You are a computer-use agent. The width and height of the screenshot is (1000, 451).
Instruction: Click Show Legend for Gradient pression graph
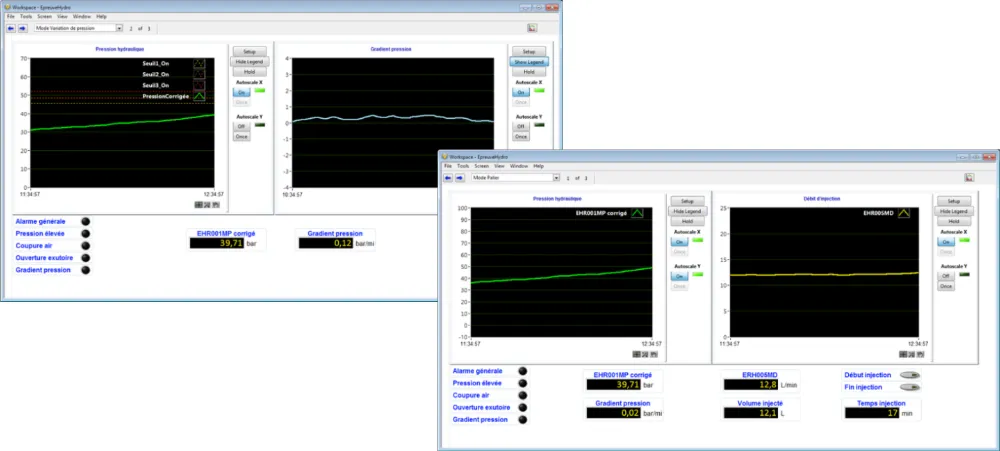coord(529,62)
